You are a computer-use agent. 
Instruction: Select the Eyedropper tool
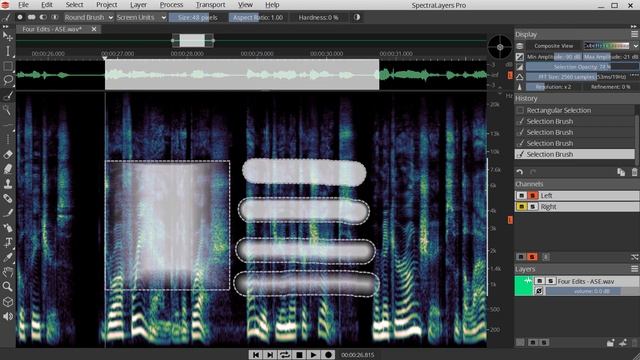pos(8,257)
